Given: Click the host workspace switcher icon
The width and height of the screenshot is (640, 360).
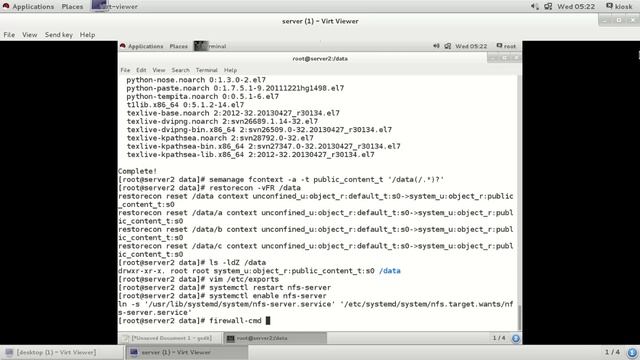Looking at the screenshot, I should coord(632,352).
